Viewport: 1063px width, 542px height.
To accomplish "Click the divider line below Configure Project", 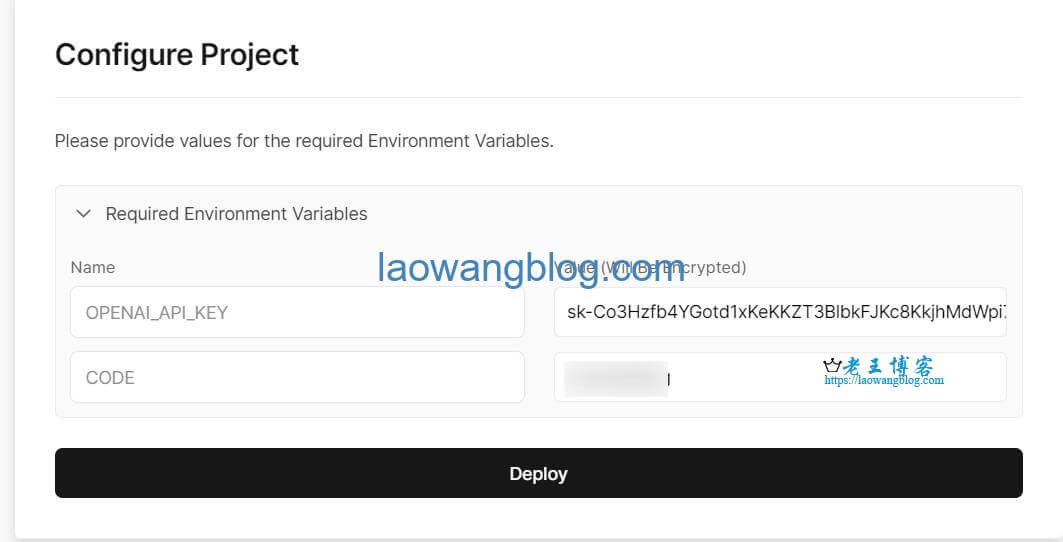I will coord(538,98).
